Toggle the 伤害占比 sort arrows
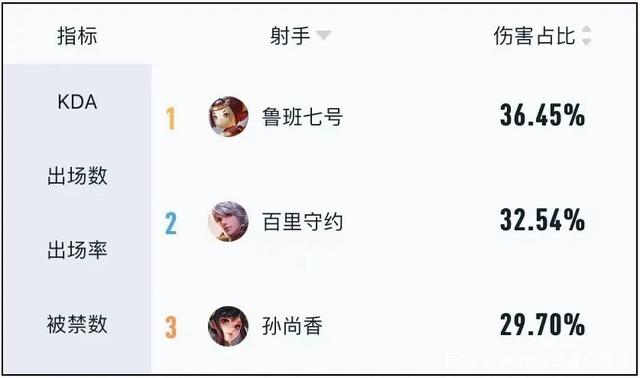 tap(587, 36)
